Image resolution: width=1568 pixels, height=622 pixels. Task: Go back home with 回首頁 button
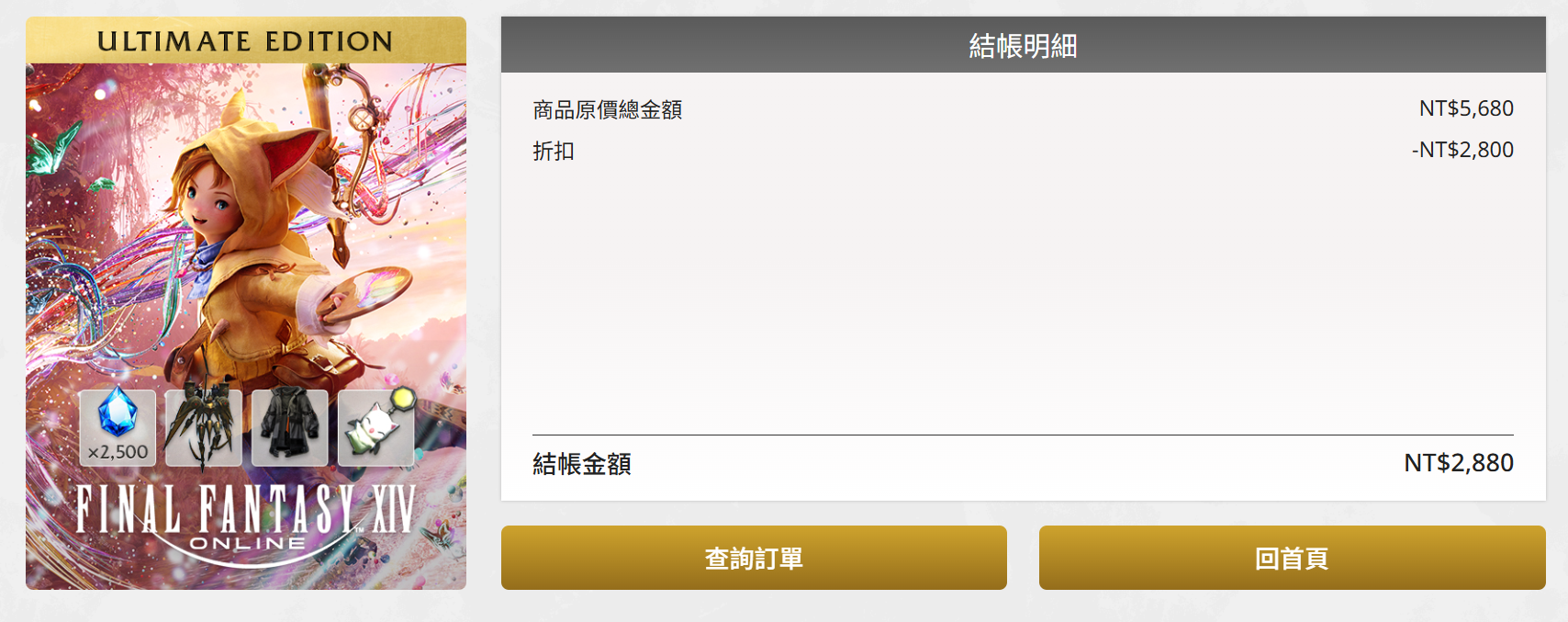point(1292,558)
